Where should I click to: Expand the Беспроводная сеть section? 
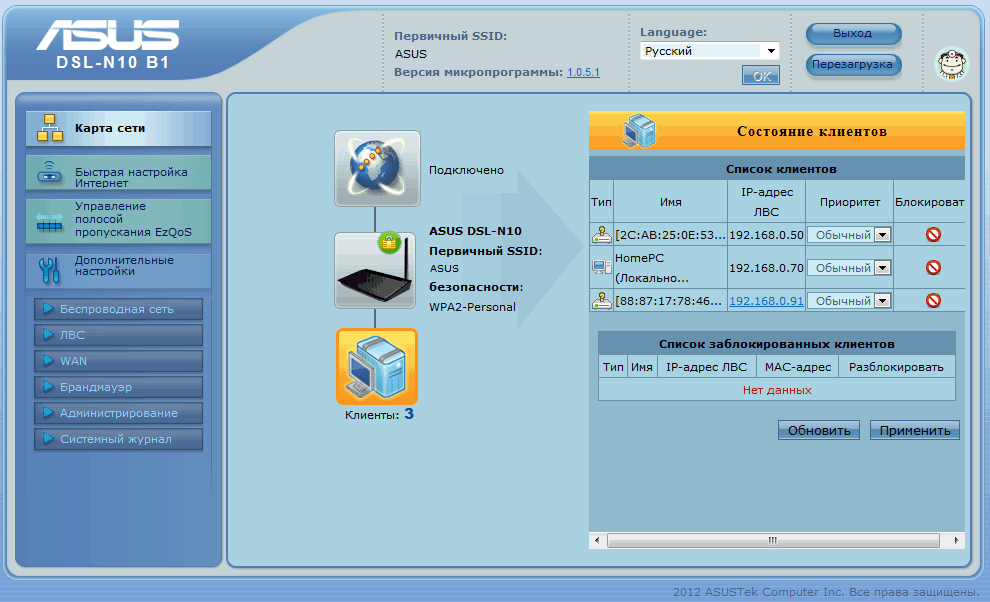(118, 309)
